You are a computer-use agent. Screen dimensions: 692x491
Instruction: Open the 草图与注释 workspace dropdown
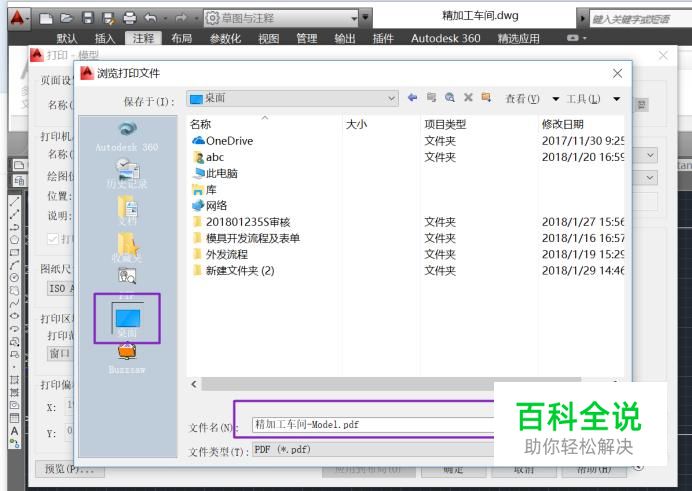click(281, 18)
